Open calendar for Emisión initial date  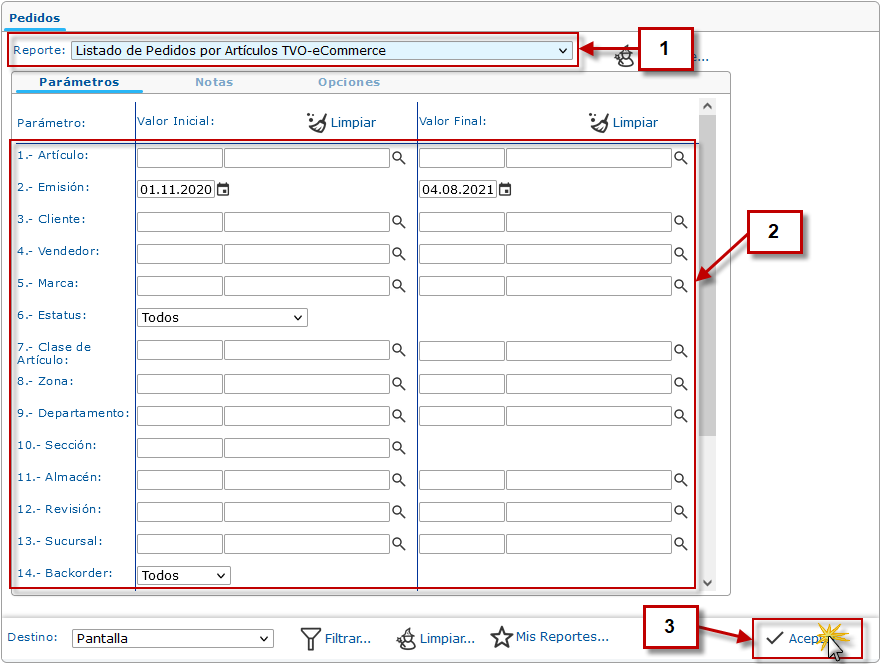pyautogui.click(x=223, y=189)
